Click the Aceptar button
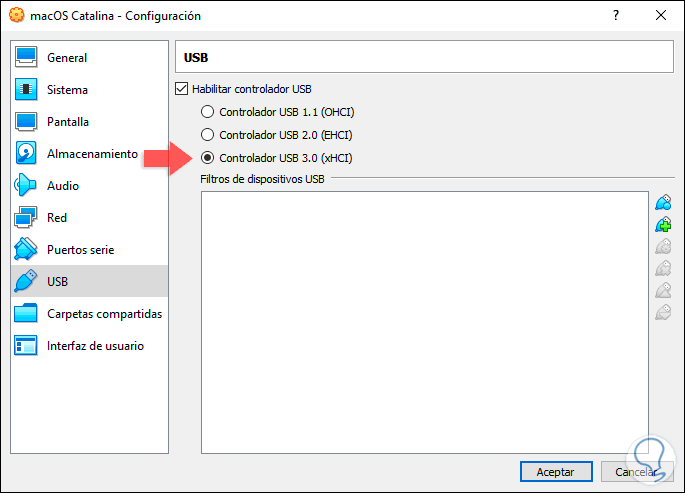The width and height of the screenshot is (685, 493). click(x=556, y=472)
